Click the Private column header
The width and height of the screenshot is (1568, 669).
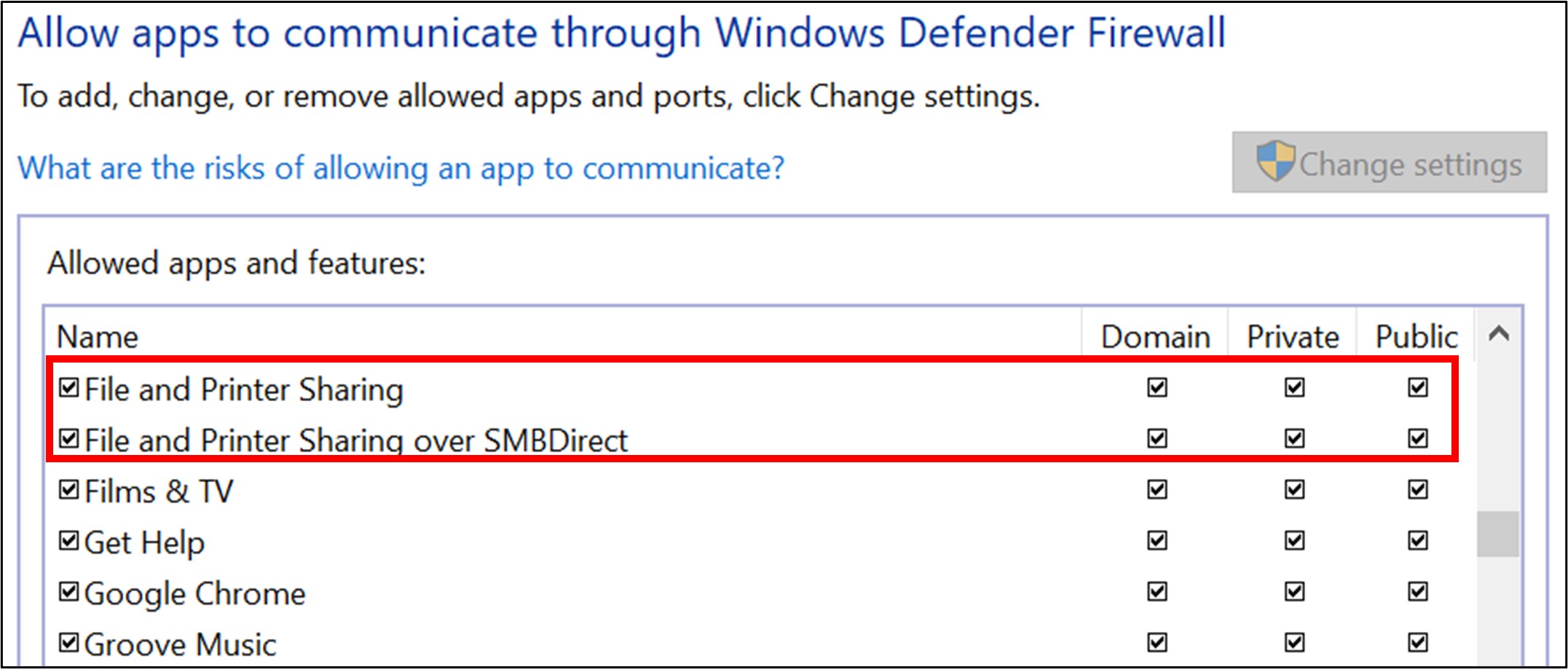(x=1293, y=337)
